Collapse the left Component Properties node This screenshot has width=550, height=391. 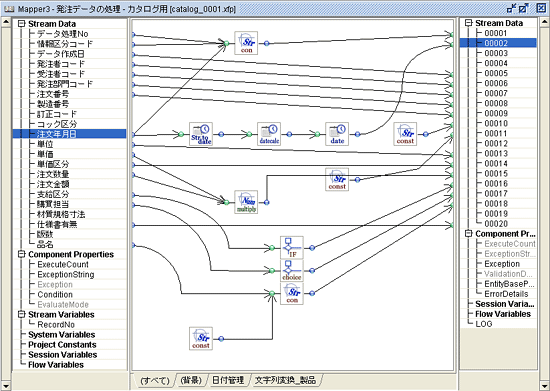point(22,254)
